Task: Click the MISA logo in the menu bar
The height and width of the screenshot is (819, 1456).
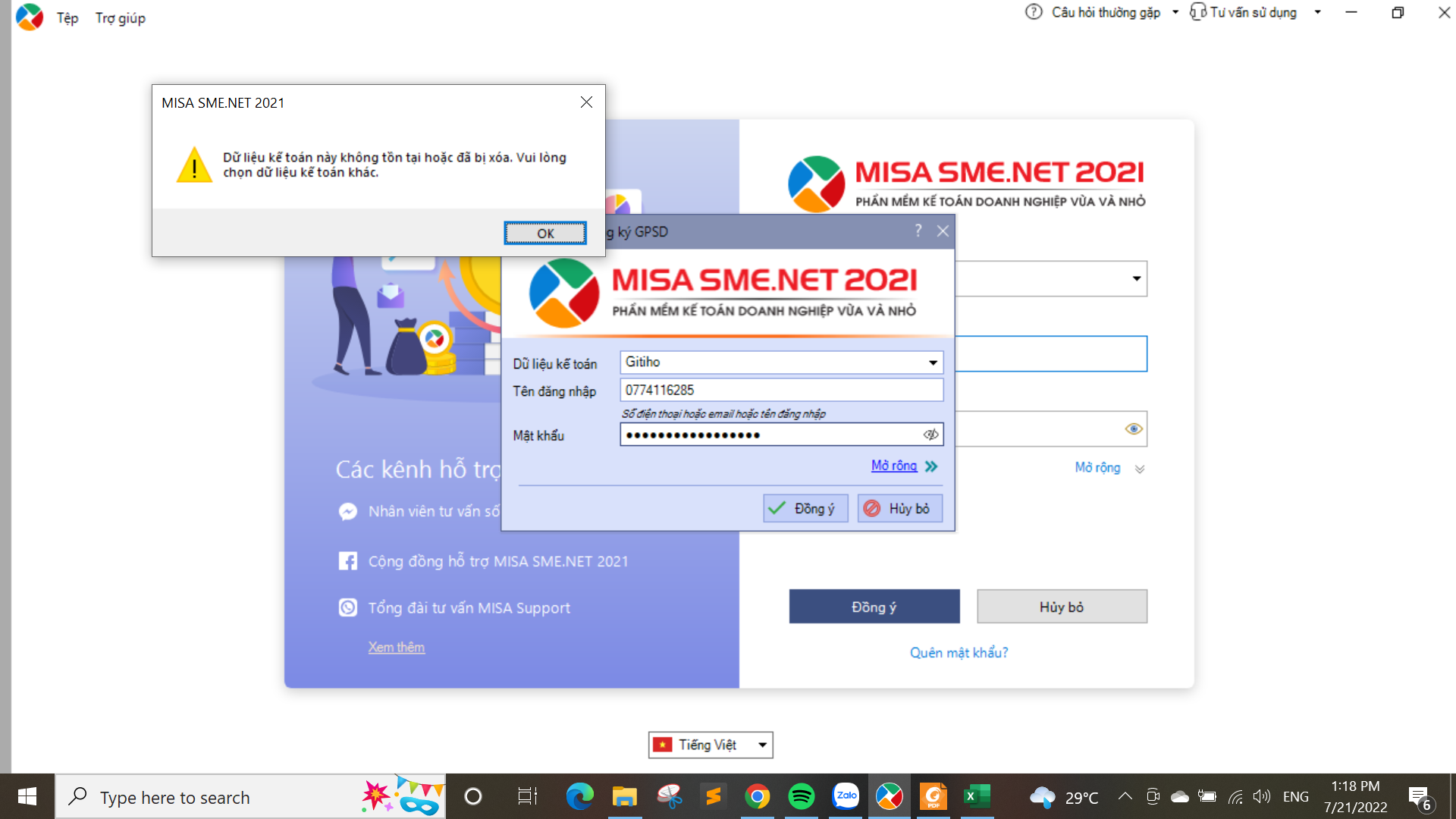Action: pos(30,17)
